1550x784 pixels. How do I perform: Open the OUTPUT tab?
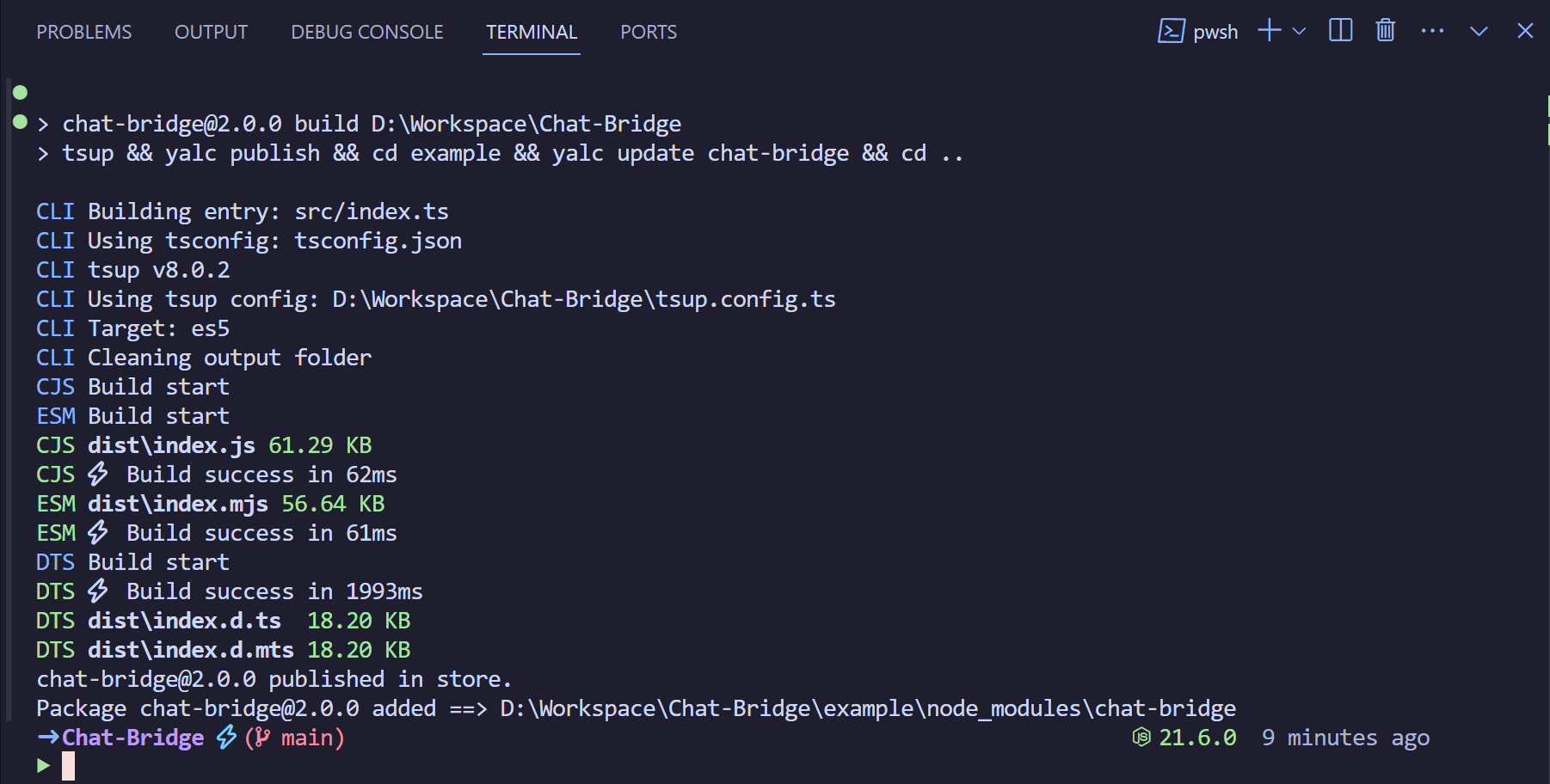coord(211,32)
